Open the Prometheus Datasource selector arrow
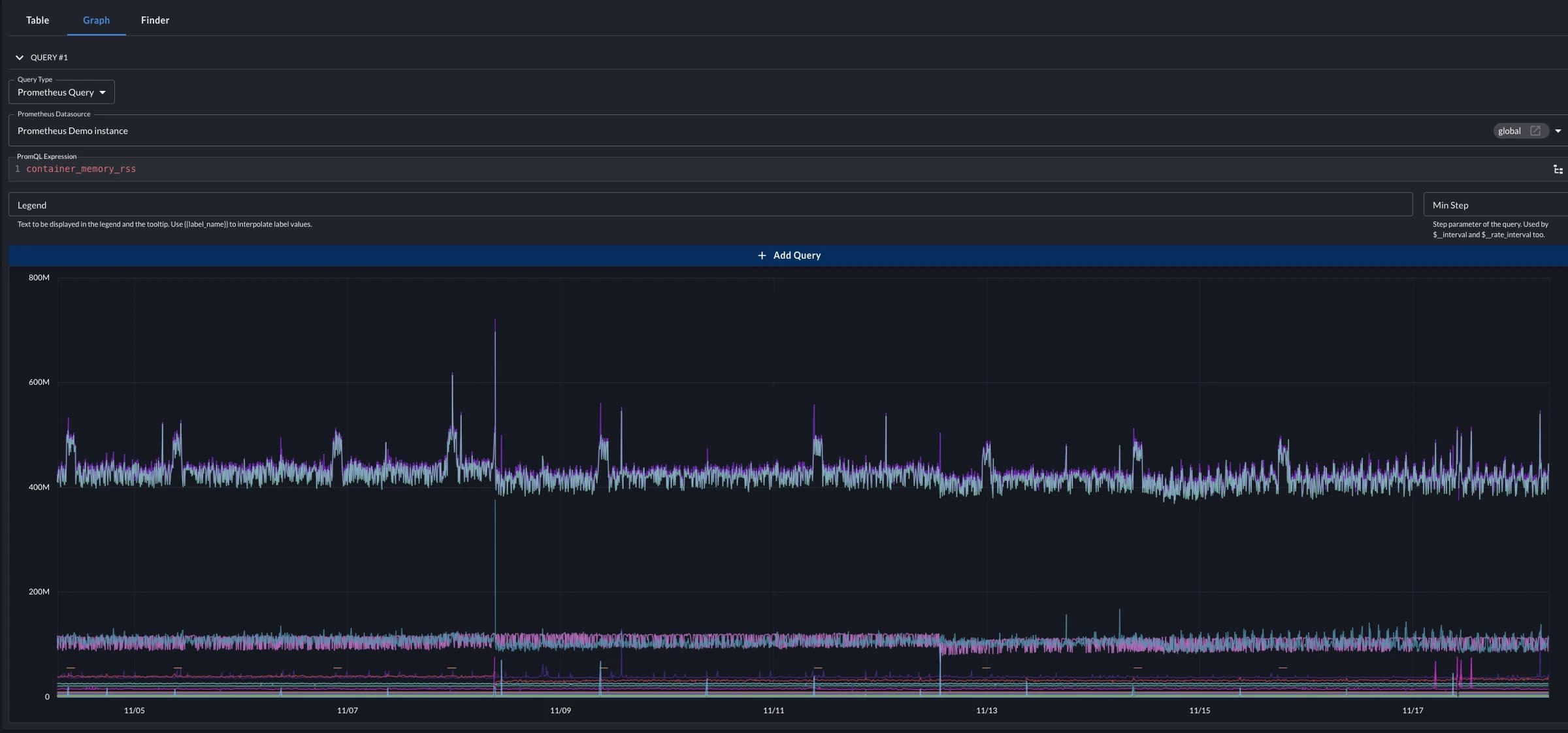Viewport: 1568px width, 733px height. point(1558,131)
